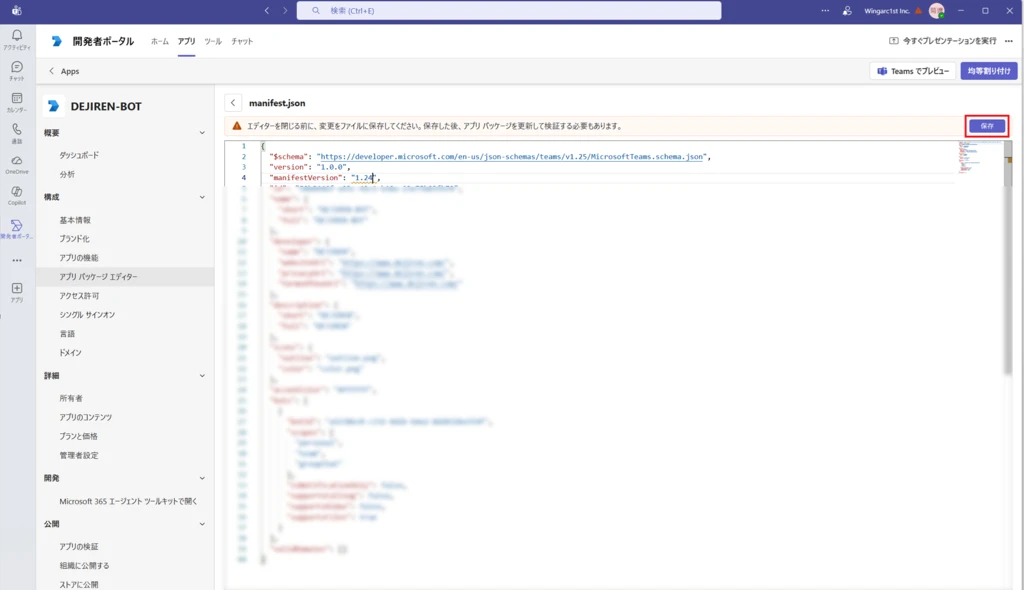Click the back arrow next to manifest.json

pyautogui.click(x=233, y=103)
